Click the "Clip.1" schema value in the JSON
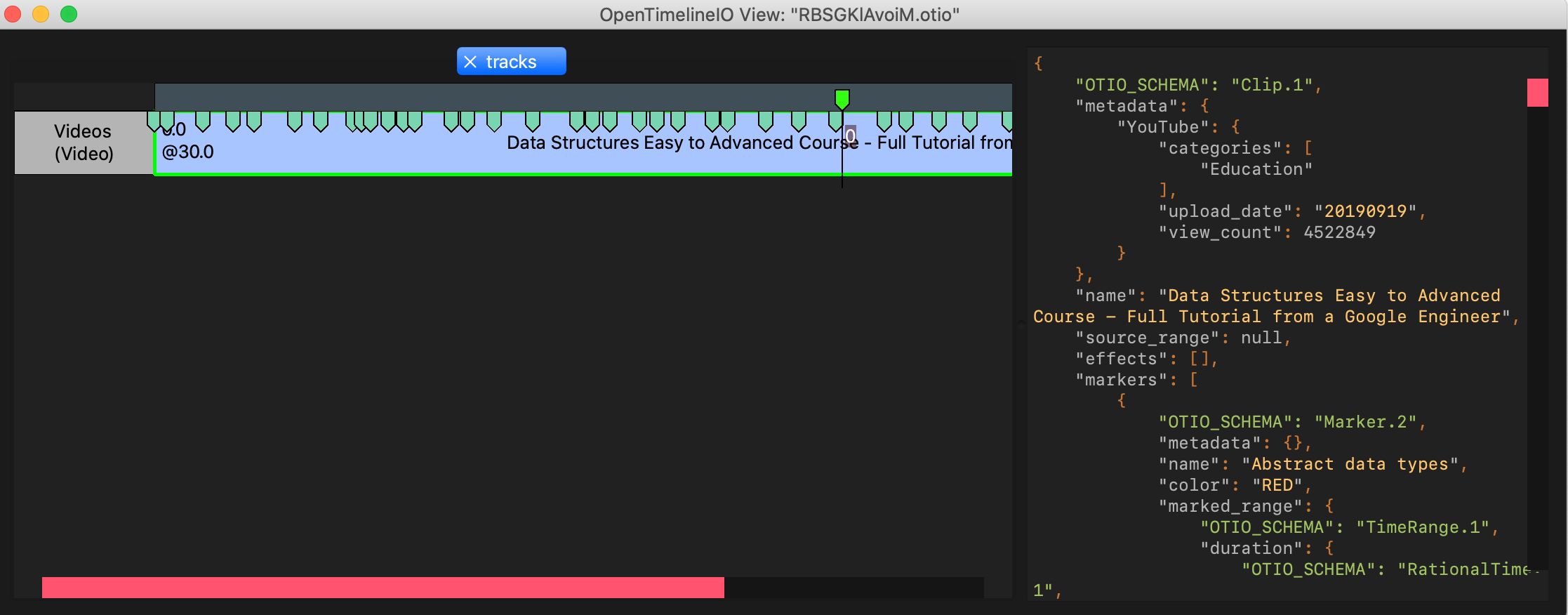Viewport: 1568px width, 615px height. 1273,85
